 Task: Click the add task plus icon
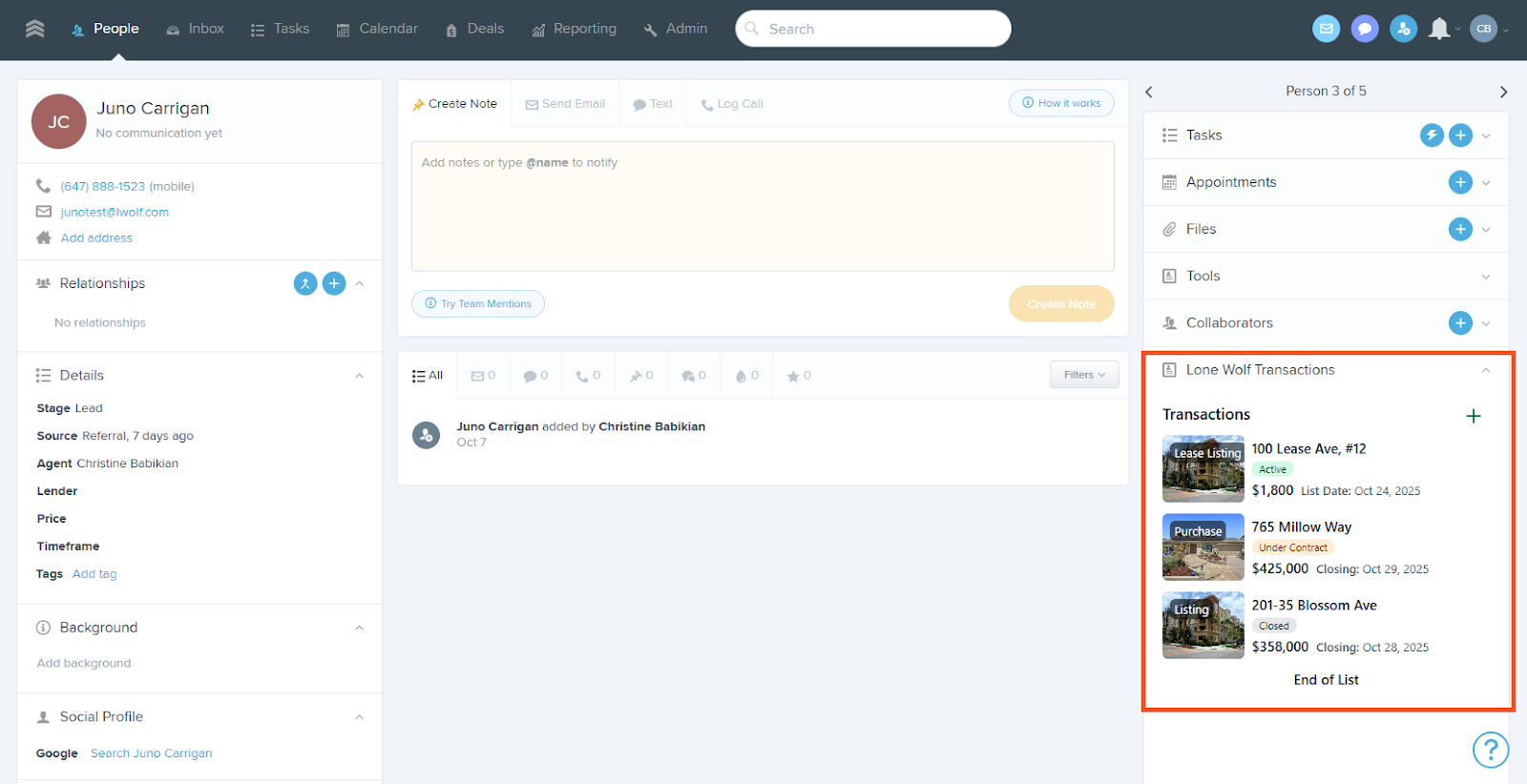(1460, 135)
